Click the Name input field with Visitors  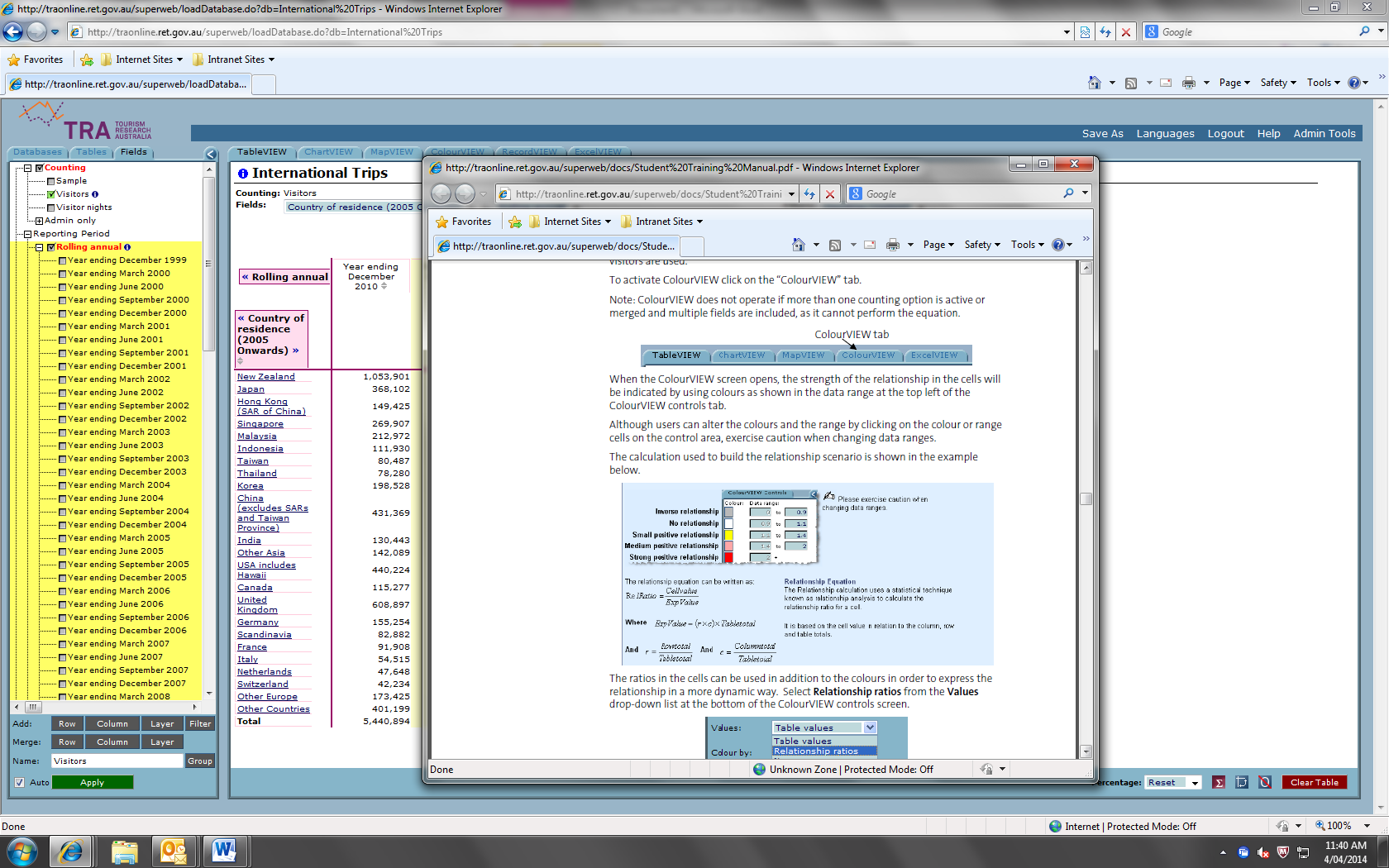[117, 761]
